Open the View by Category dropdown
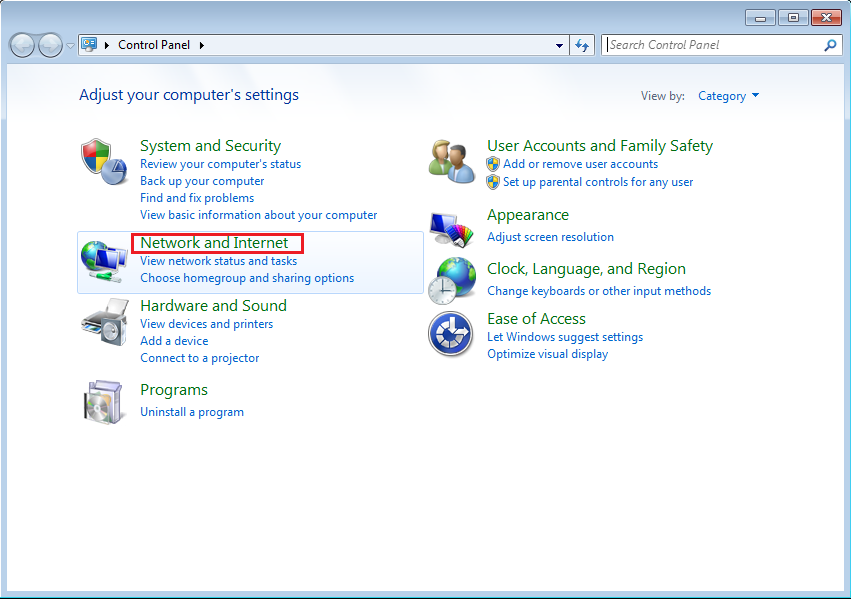The width and height of the screenshot is (852, 601). click(x=728, y=95)
